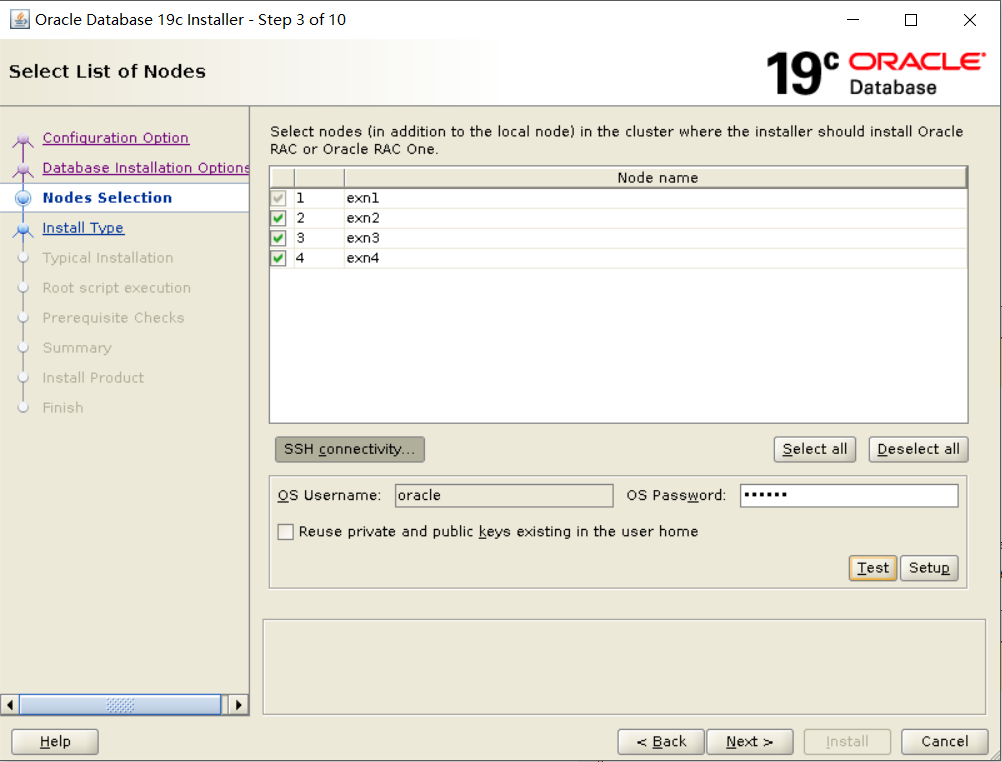Click the Node name column header
The image size is (1002, 762).
coord(656,178)
